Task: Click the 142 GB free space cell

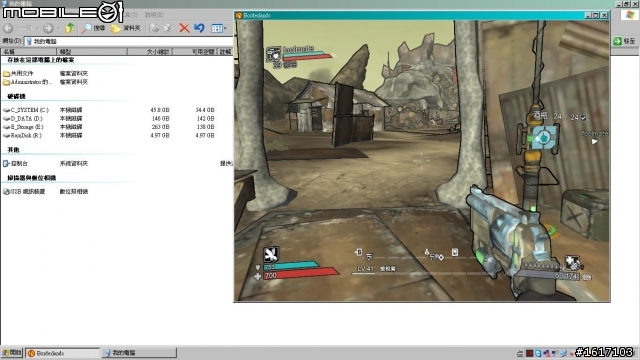Action: (205, 118)
